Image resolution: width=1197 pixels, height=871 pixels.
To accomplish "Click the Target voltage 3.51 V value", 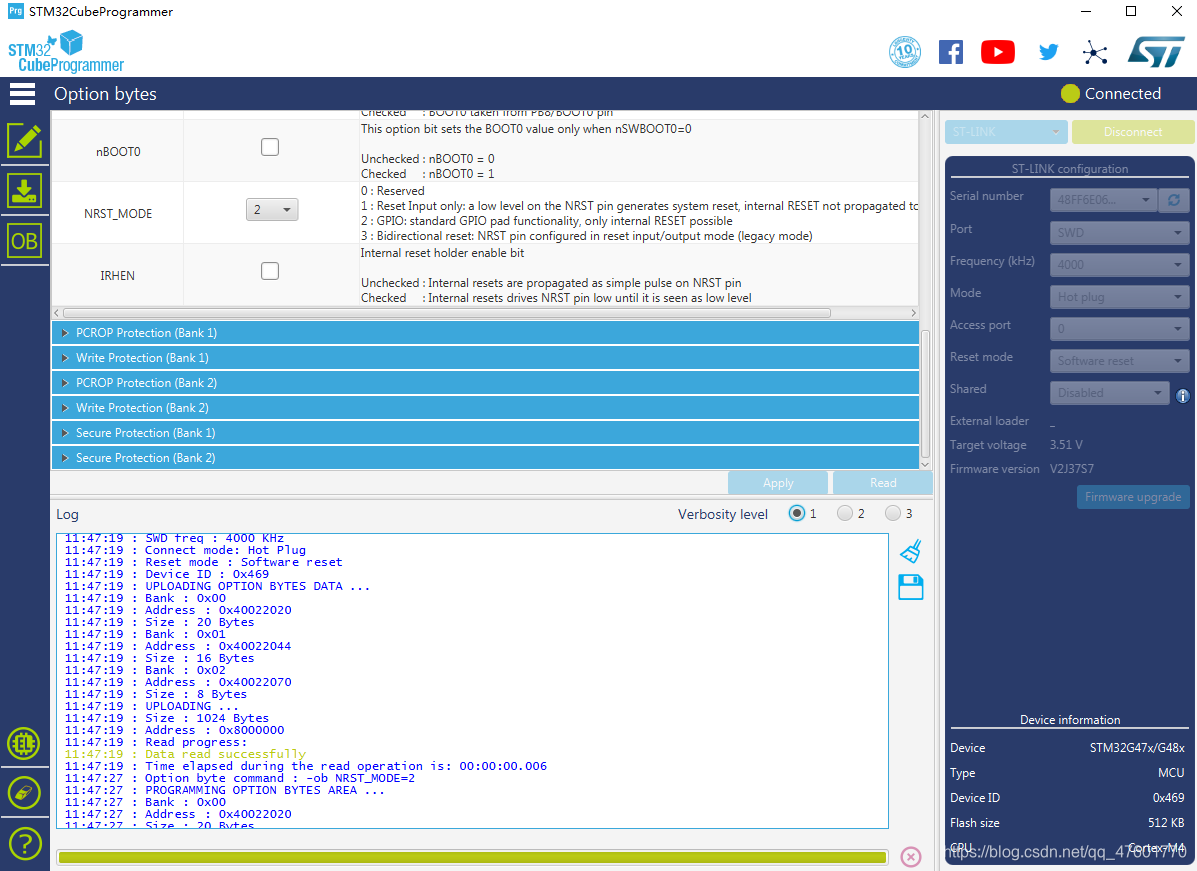I will click(x=1066, y=445).
